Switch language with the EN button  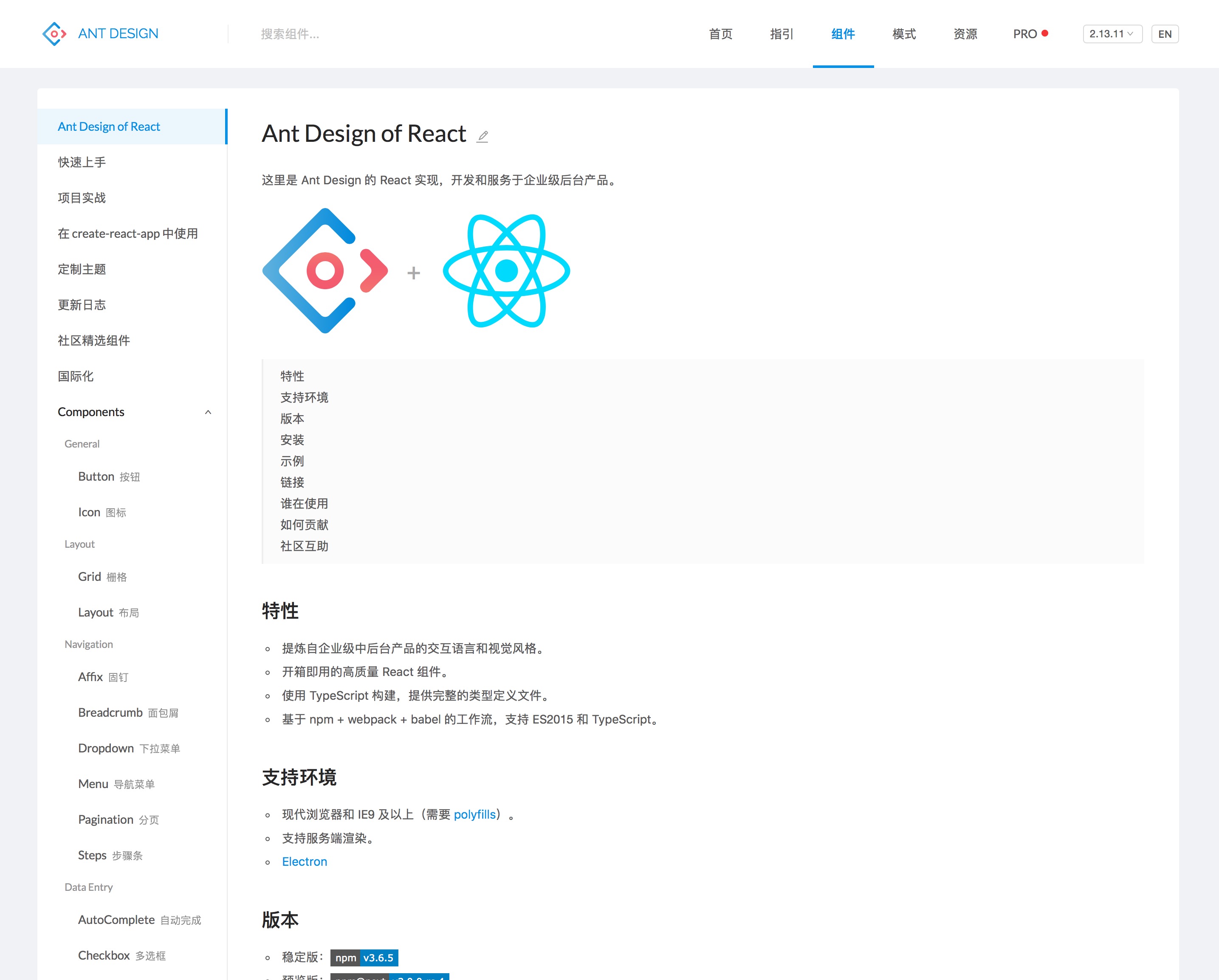coord(1165,34)
